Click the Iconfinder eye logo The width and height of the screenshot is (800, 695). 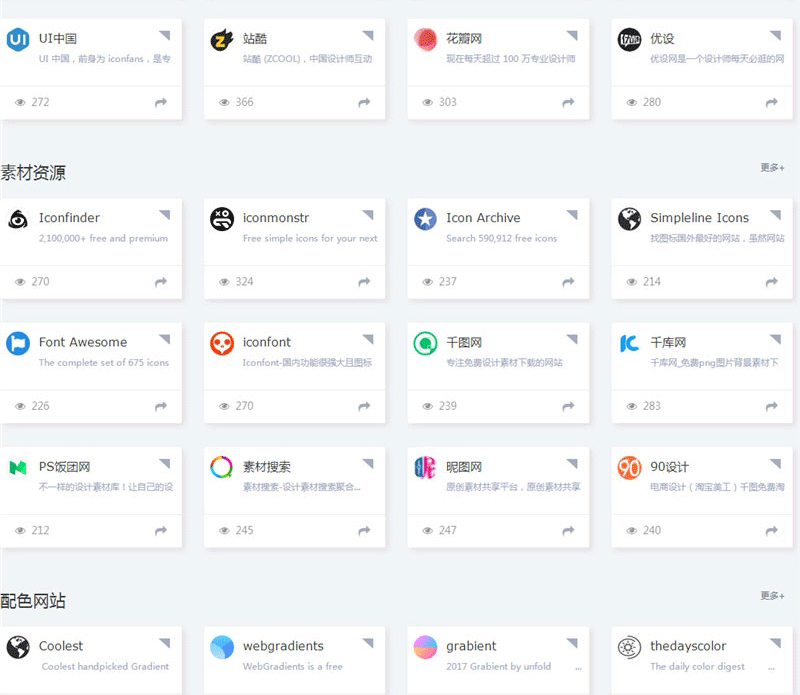(x=18, y=219)
